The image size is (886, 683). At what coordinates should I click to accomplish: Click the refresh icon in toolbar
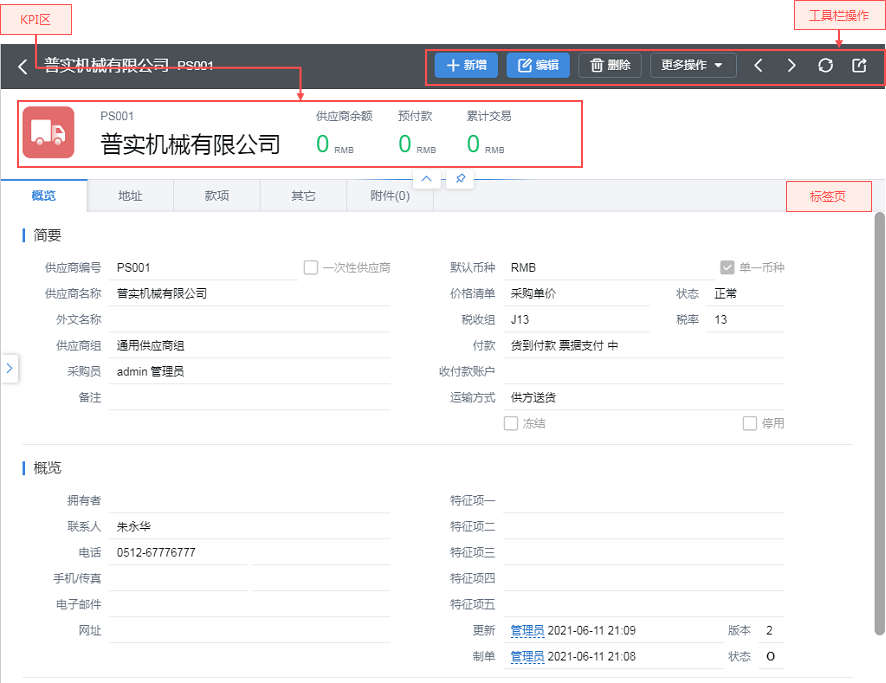[x=825, y=66]
